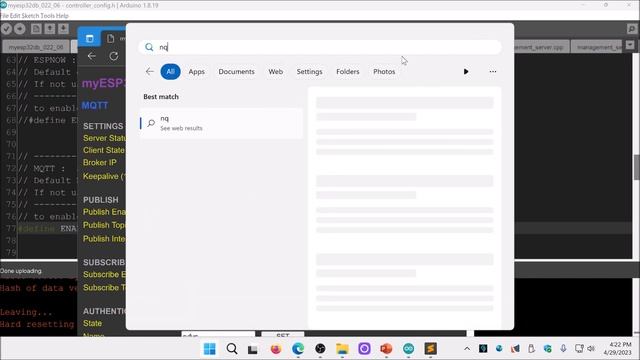Screen dimensions: 640x360
Task: Launch Firefox from the taskbar
Action: 276,349
